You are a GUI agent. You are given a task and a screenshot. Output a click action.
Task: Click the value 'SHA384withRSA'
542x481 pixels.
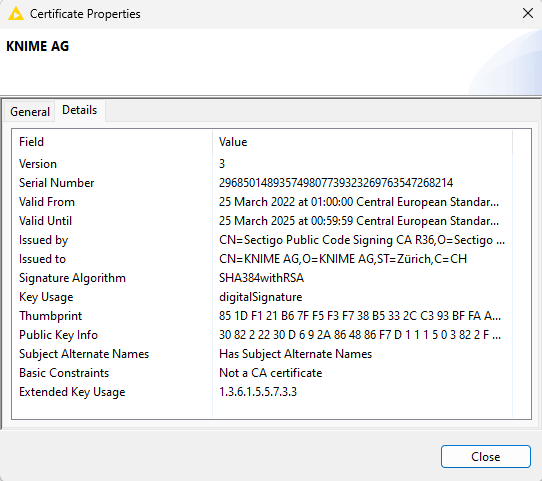pos(261,278)
